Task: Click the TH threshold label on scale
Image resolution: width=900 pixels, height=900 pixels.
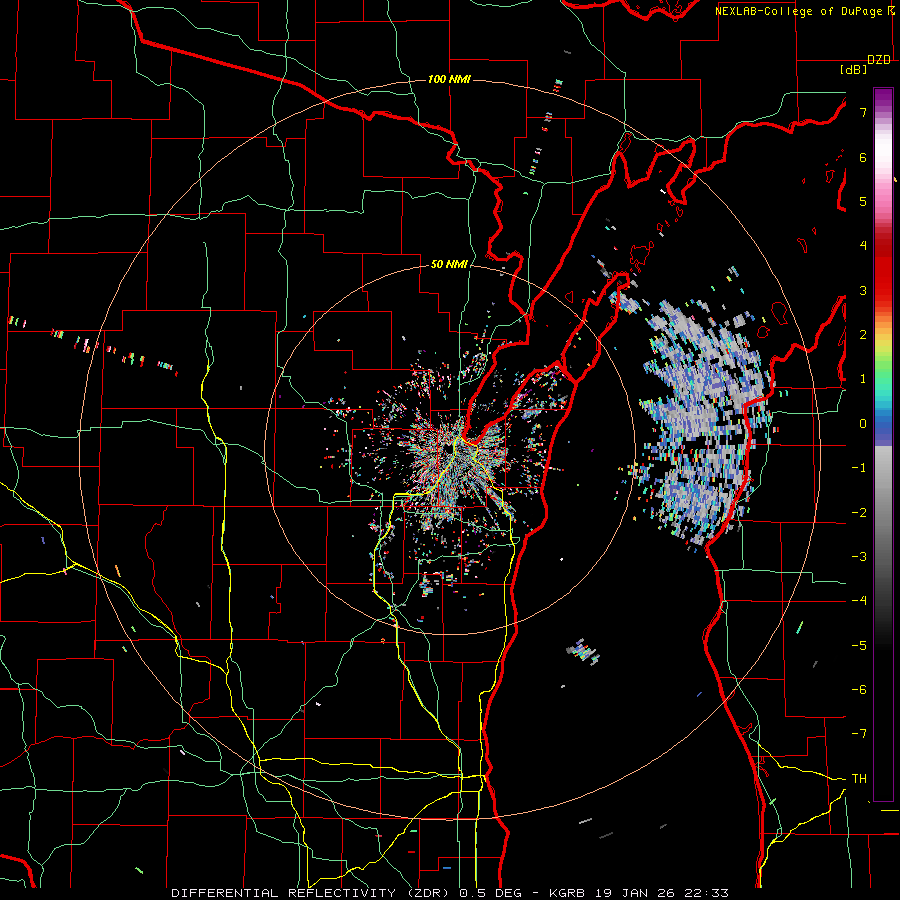Action: click(859, 778)
